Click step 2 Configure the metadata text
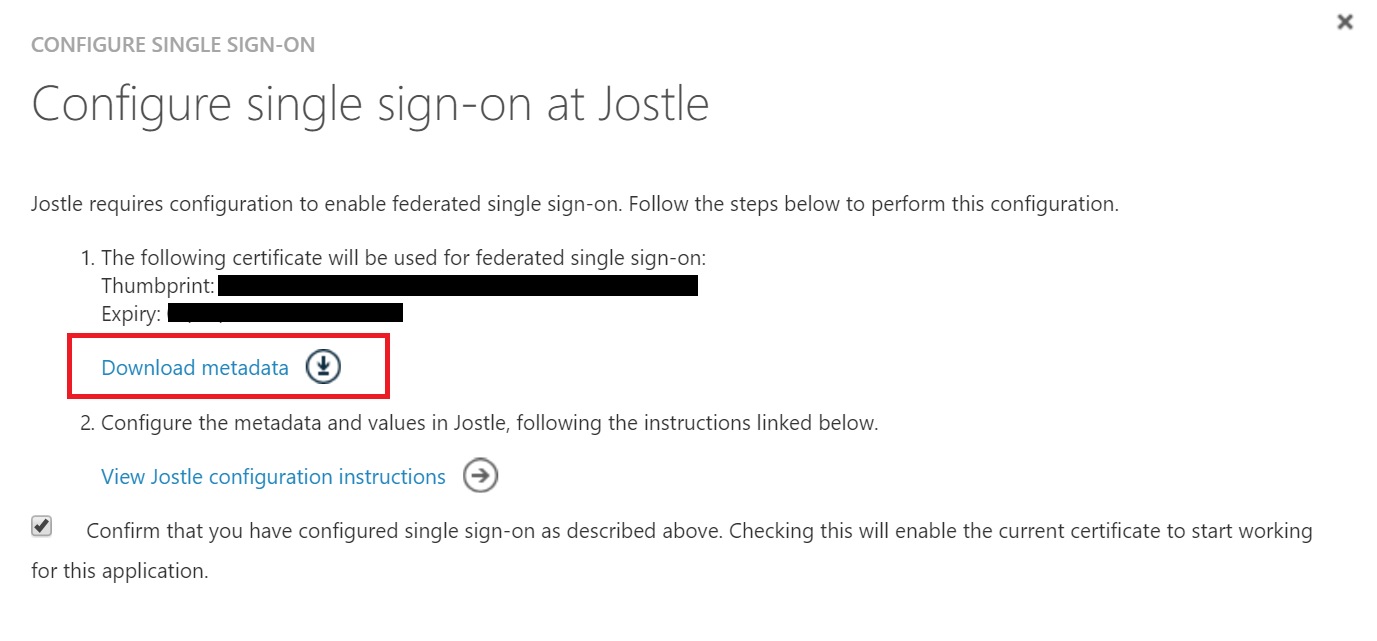Screen dimensions: 1377x641 point(490,423)
